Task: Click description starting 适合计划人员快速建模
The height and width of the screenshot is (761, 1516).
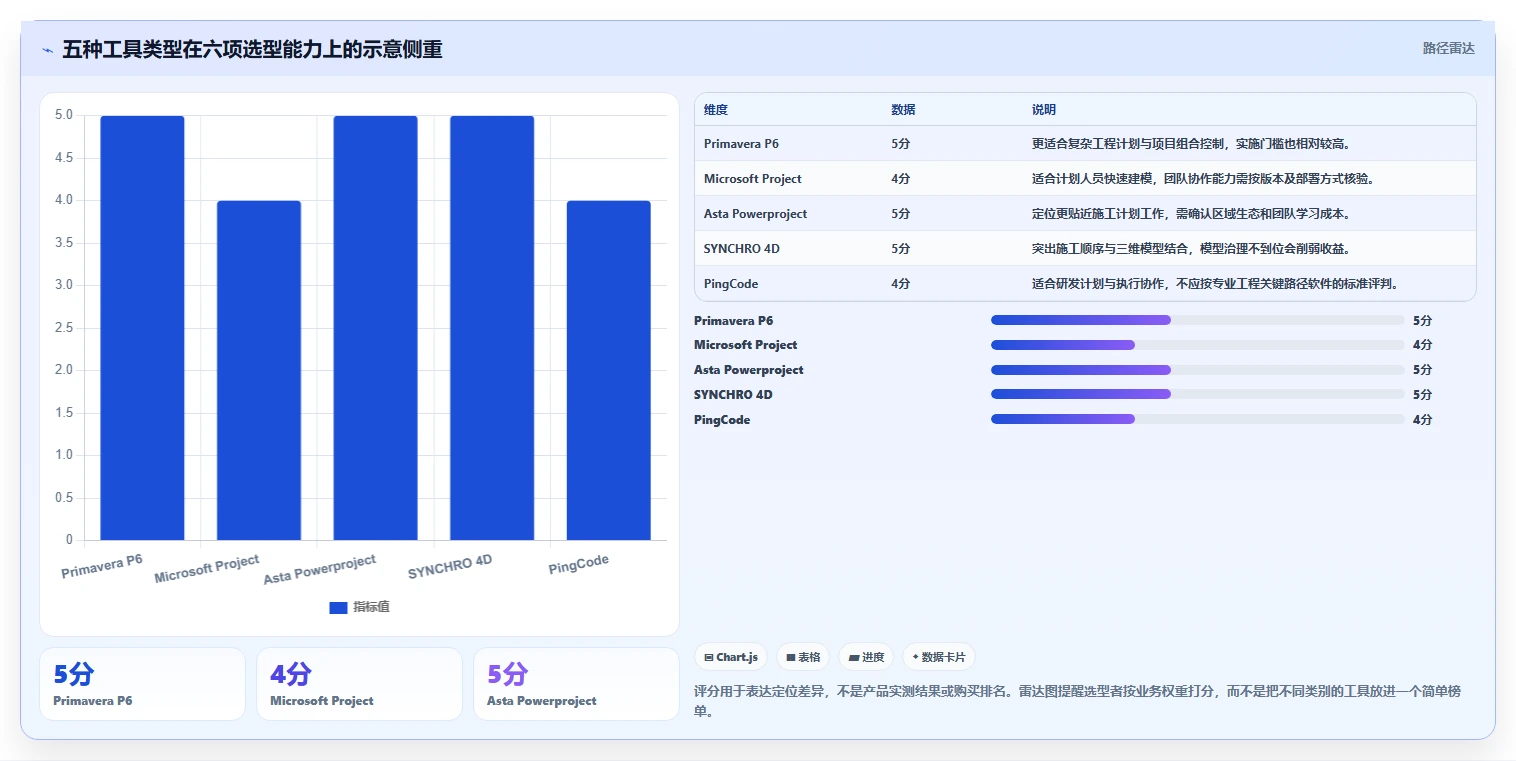Action: pos(1203,179)
